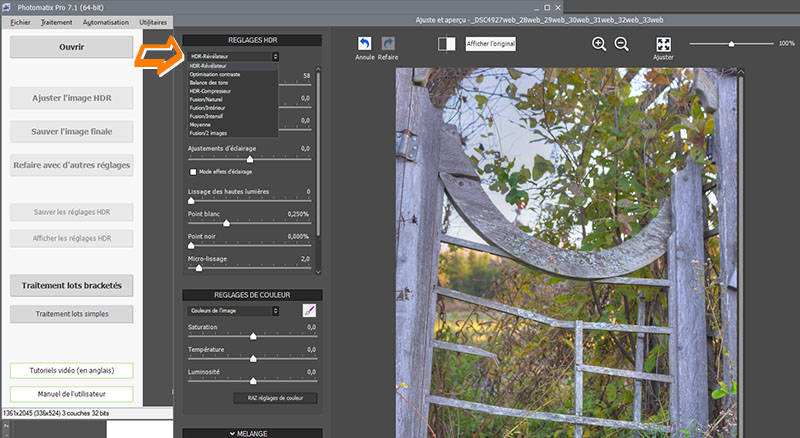Click the Température slider handle
The height and width of the screenshot is (438, 800).
[253, 359]
